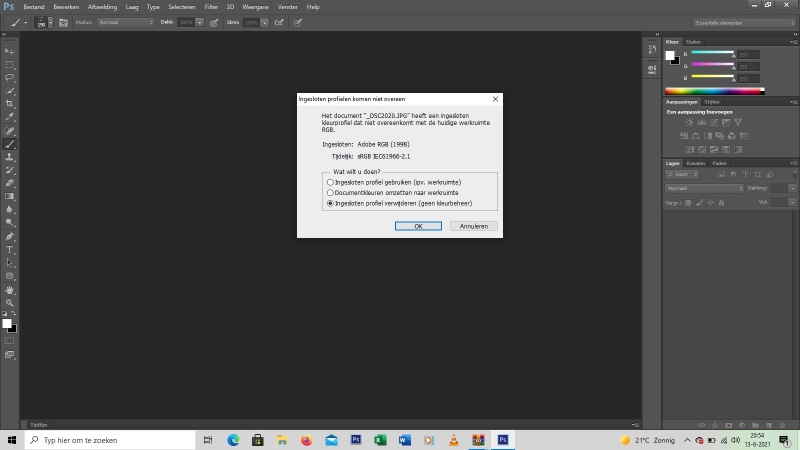
Task: Select the Blur tool
Action: click(x=10, y=209)
